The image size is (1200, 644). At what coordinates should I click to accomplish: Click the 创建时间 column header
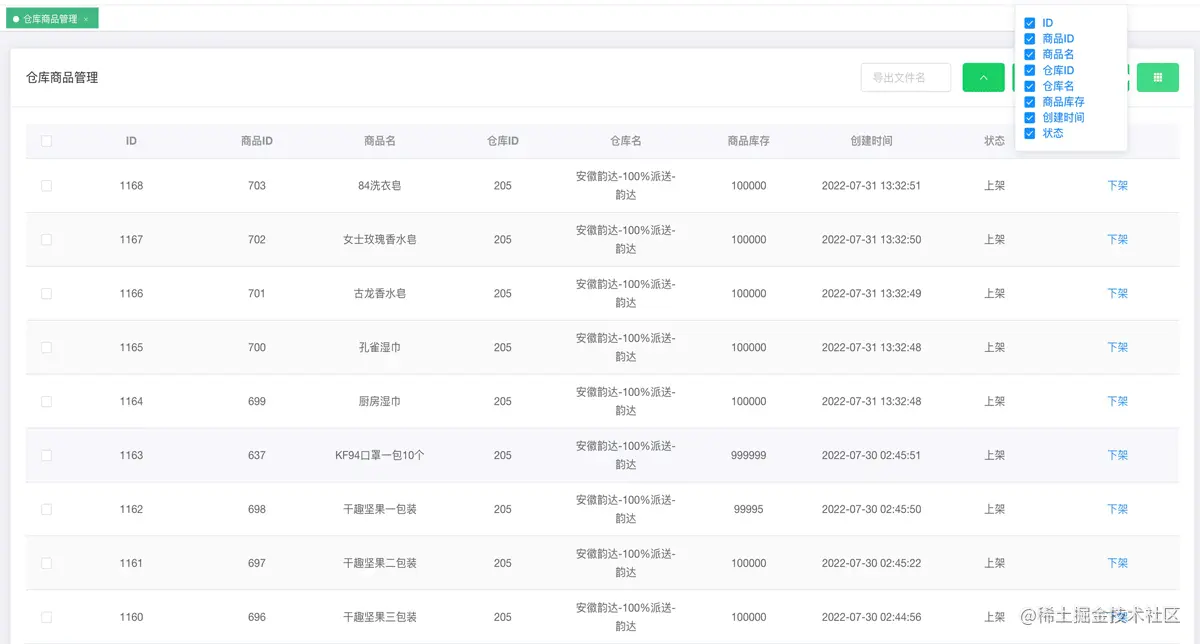click(872, 141)
